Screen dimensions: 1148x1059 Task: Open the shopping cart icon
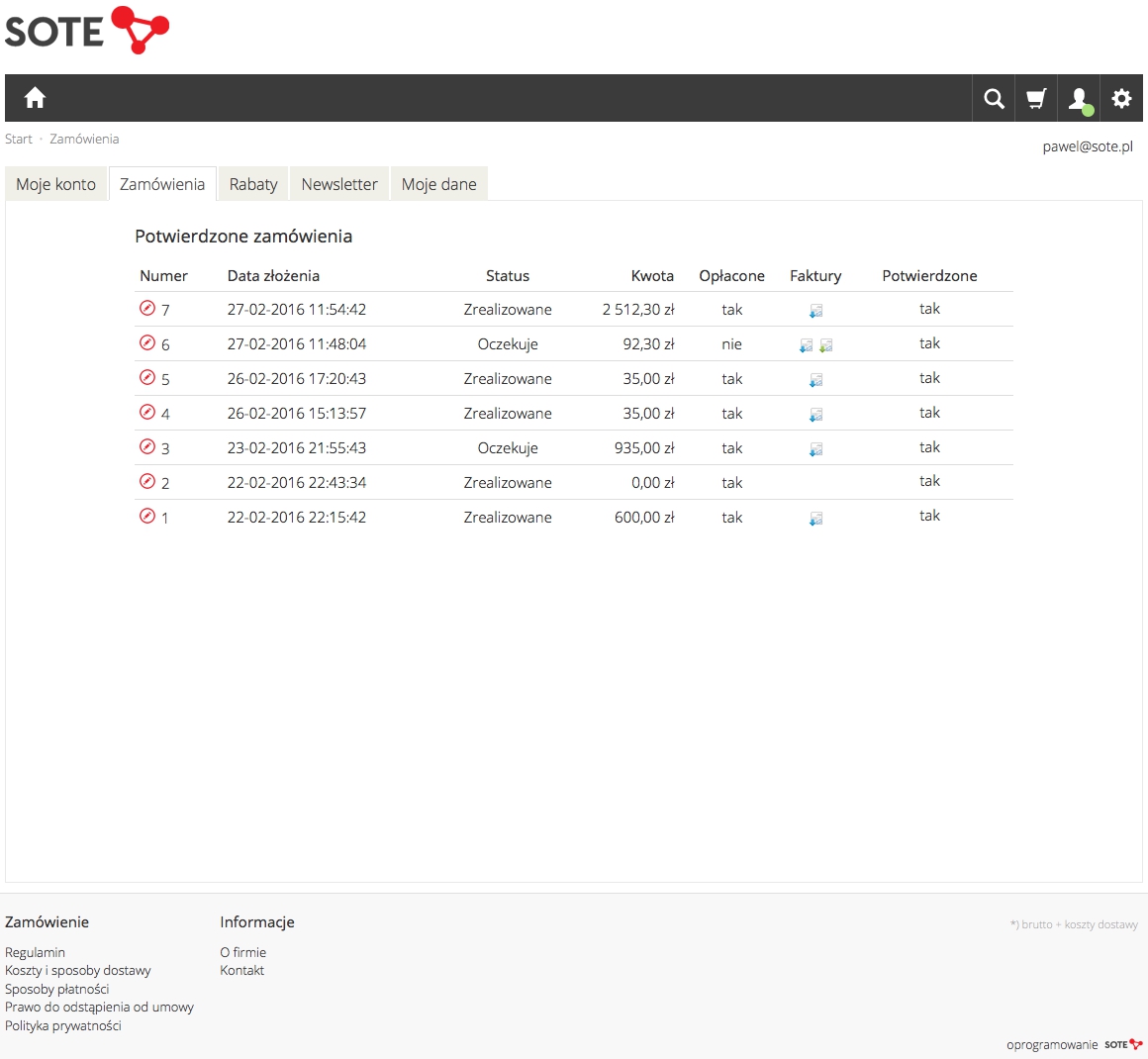pyautogui.click(x=1036, y=98)
